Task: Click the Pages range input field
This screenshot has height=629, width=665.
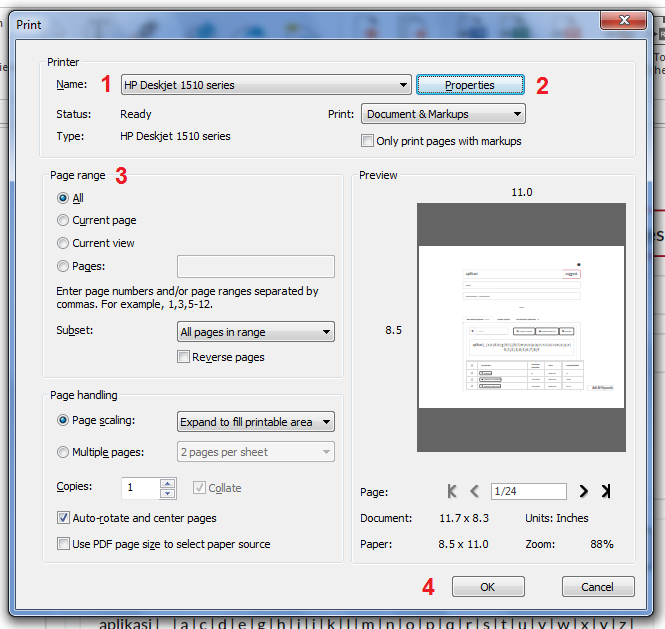Action: tap(256, 266)
